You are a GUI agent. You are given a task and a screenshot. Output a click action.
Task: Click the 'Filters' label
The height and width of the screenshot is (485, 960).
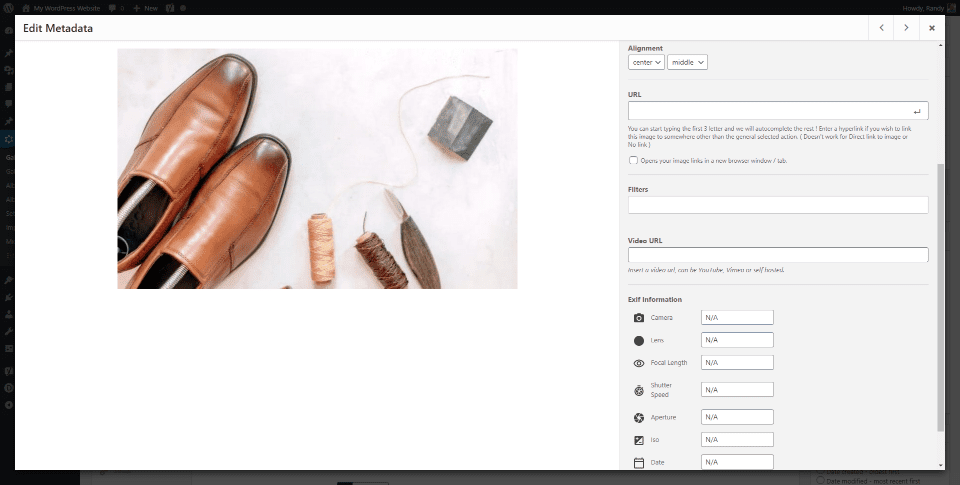click(x=638, y=190)
